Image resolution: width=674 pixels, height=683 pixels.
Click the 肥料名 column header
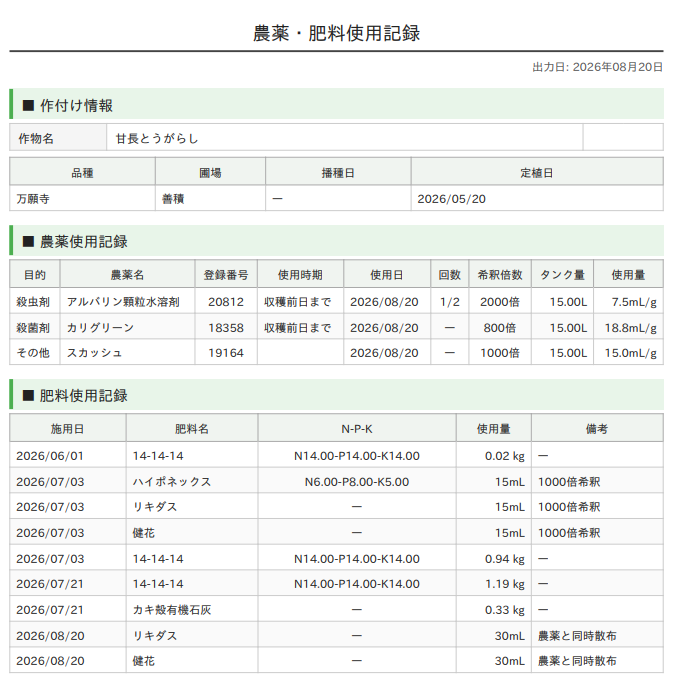pyautogui.click(x=192, y=429)
